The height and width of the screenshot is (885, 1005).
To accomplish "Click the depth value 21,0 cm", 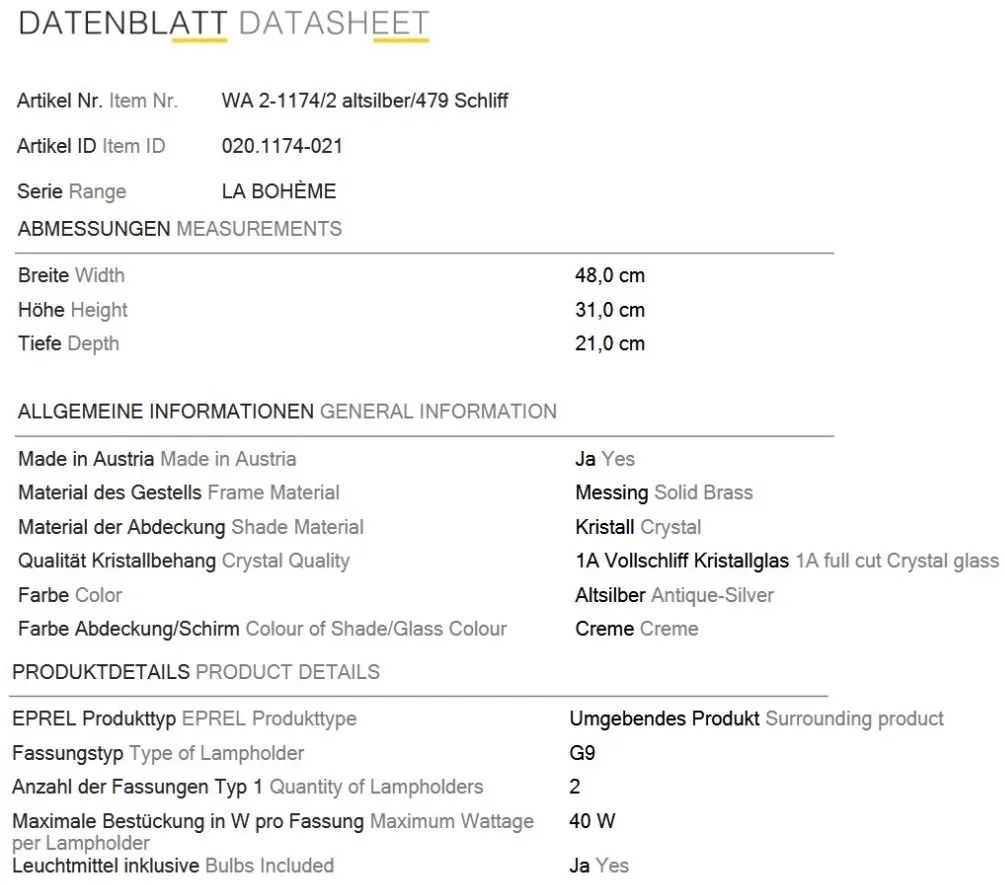I will tap(610, 343).
